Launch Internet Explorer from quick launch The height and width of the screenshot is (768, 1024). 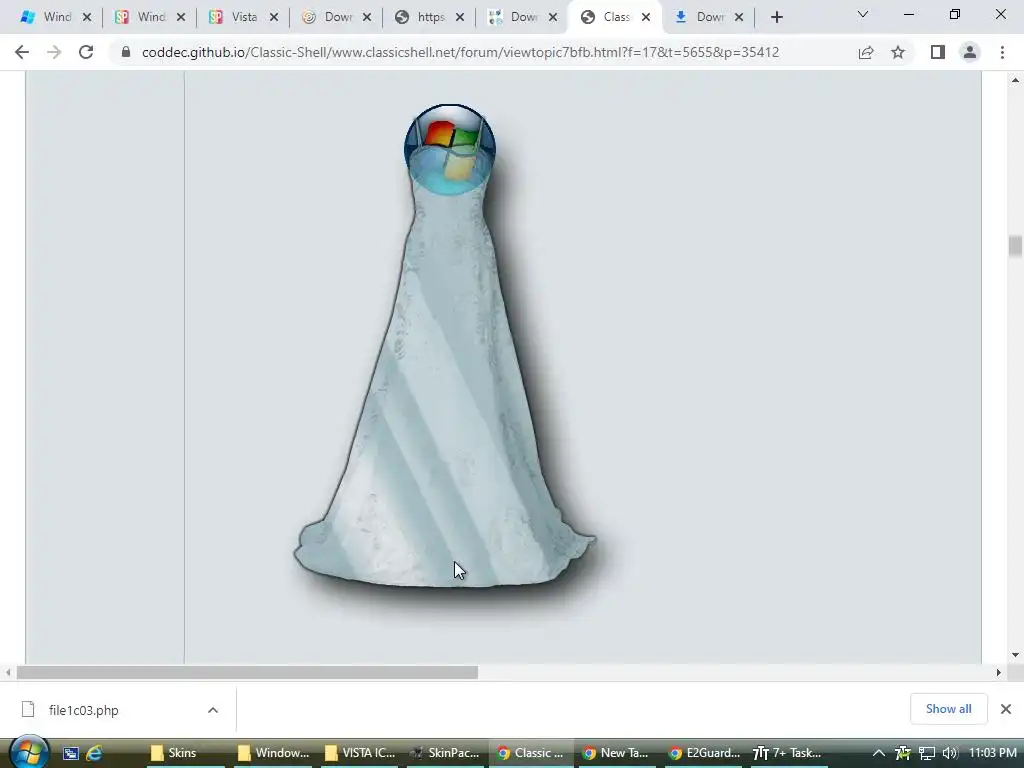[94, 753]
